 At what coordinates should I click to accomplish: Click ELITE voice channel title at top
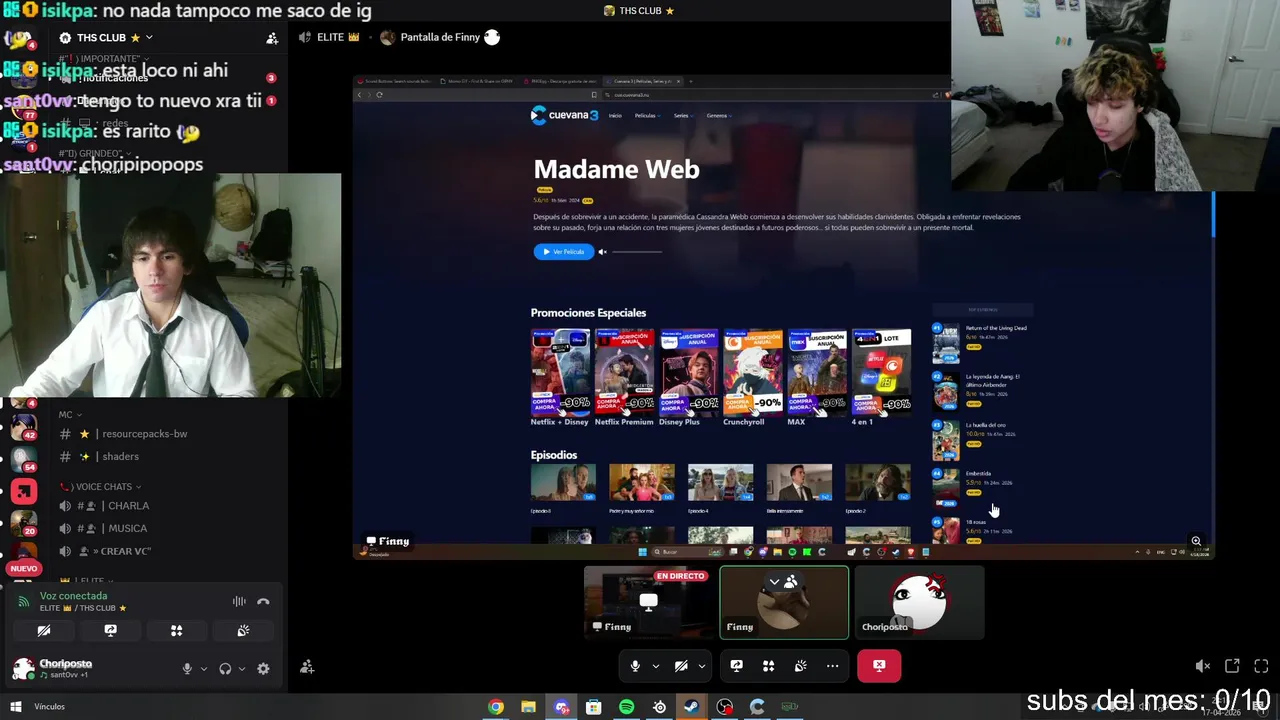(337, 37)
